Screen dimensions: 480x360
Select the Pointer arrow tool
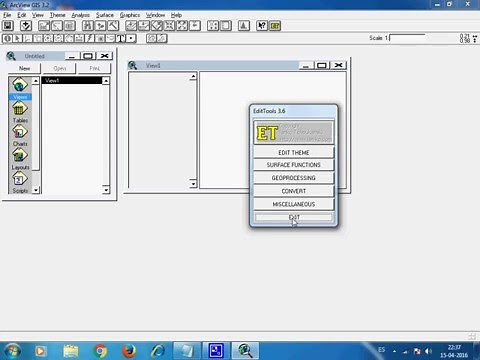(x=18, y=38)
